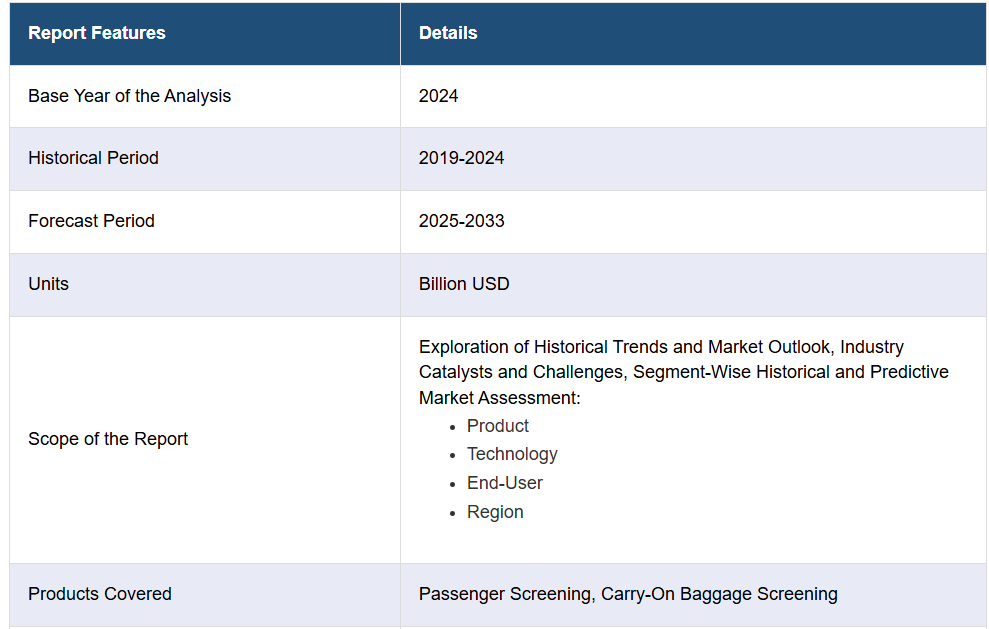Click the End-User bullet item
Viewport: 989px width, 629px height.
click(x=505, y=483)
